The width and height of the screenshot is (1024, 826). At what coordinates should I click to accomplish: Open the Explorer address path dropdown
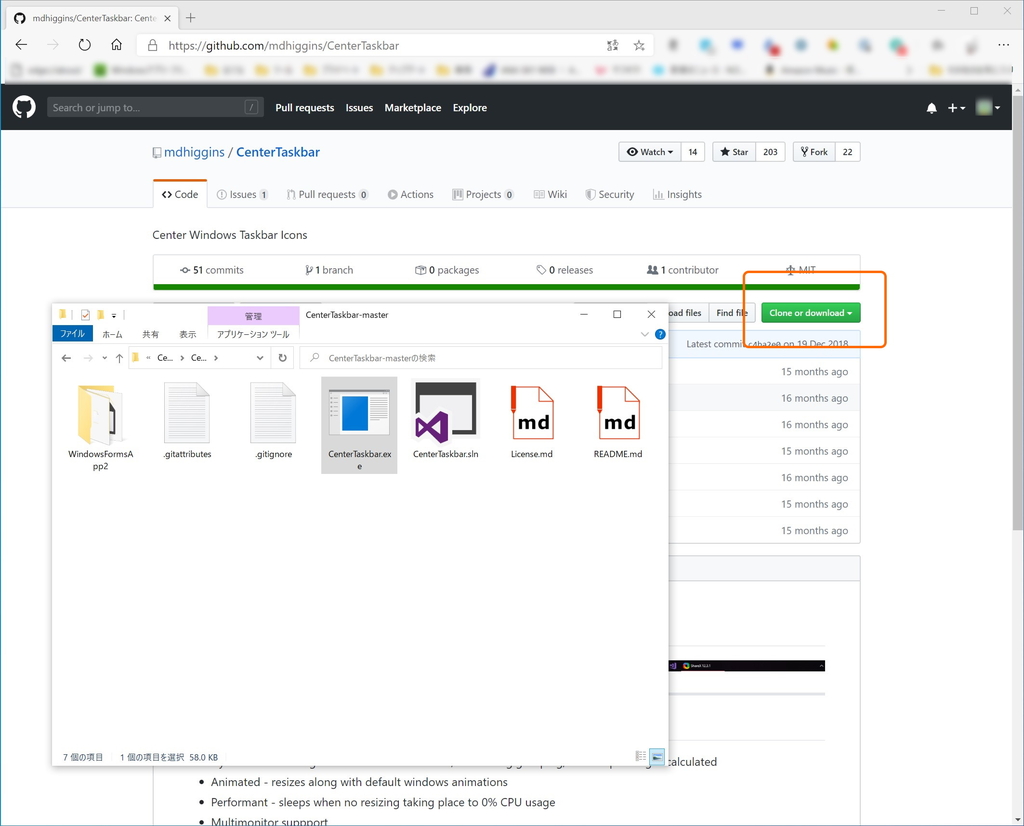click(x=260, y=358)
